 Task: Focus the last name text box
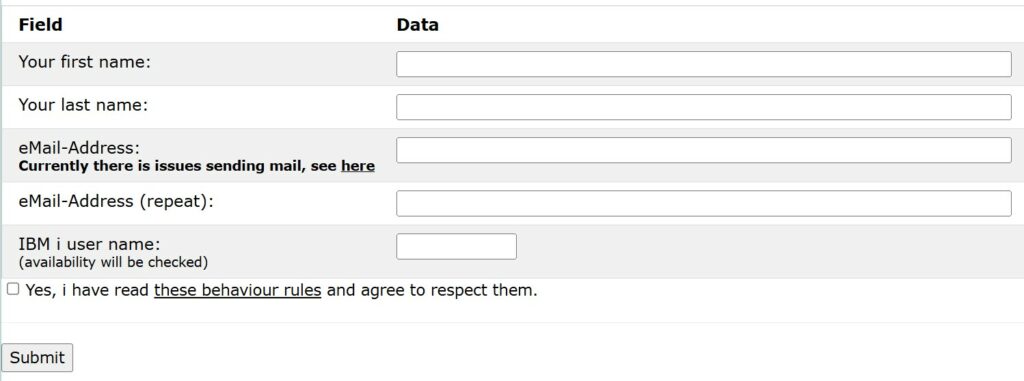703,107
